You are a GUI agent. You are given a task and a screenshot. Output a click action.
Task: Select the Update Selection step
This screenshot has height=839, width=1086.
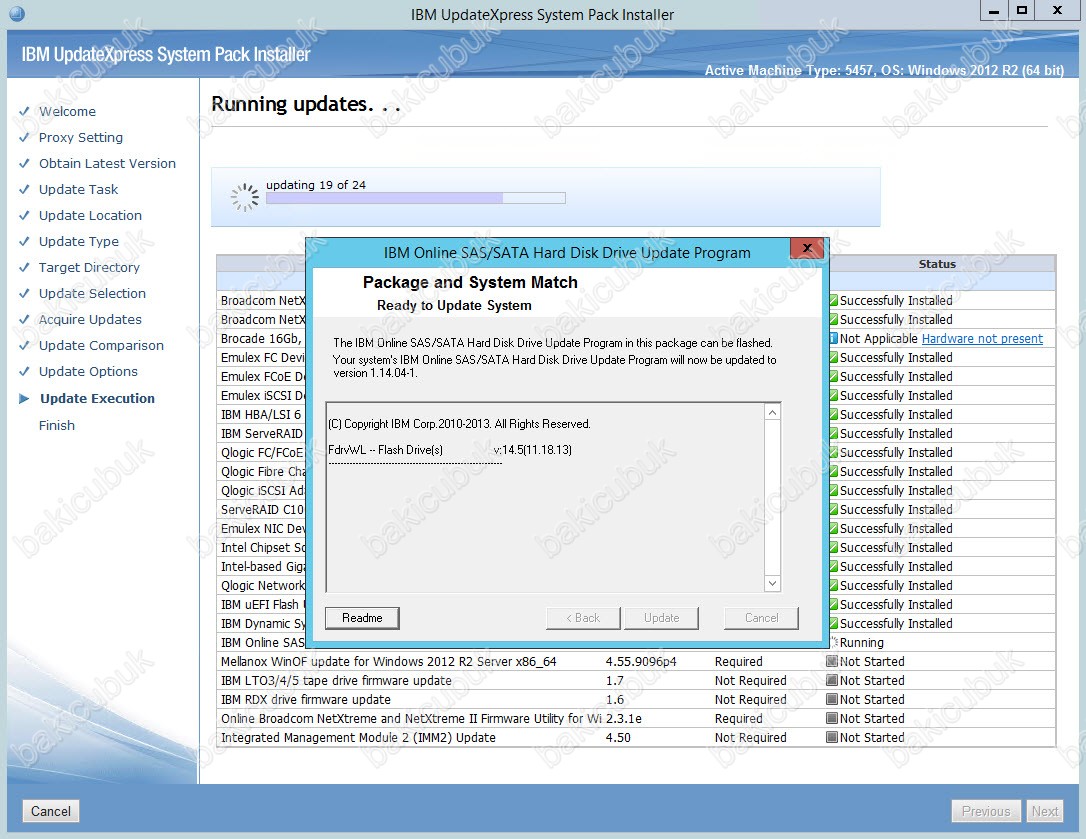(92, 293)
